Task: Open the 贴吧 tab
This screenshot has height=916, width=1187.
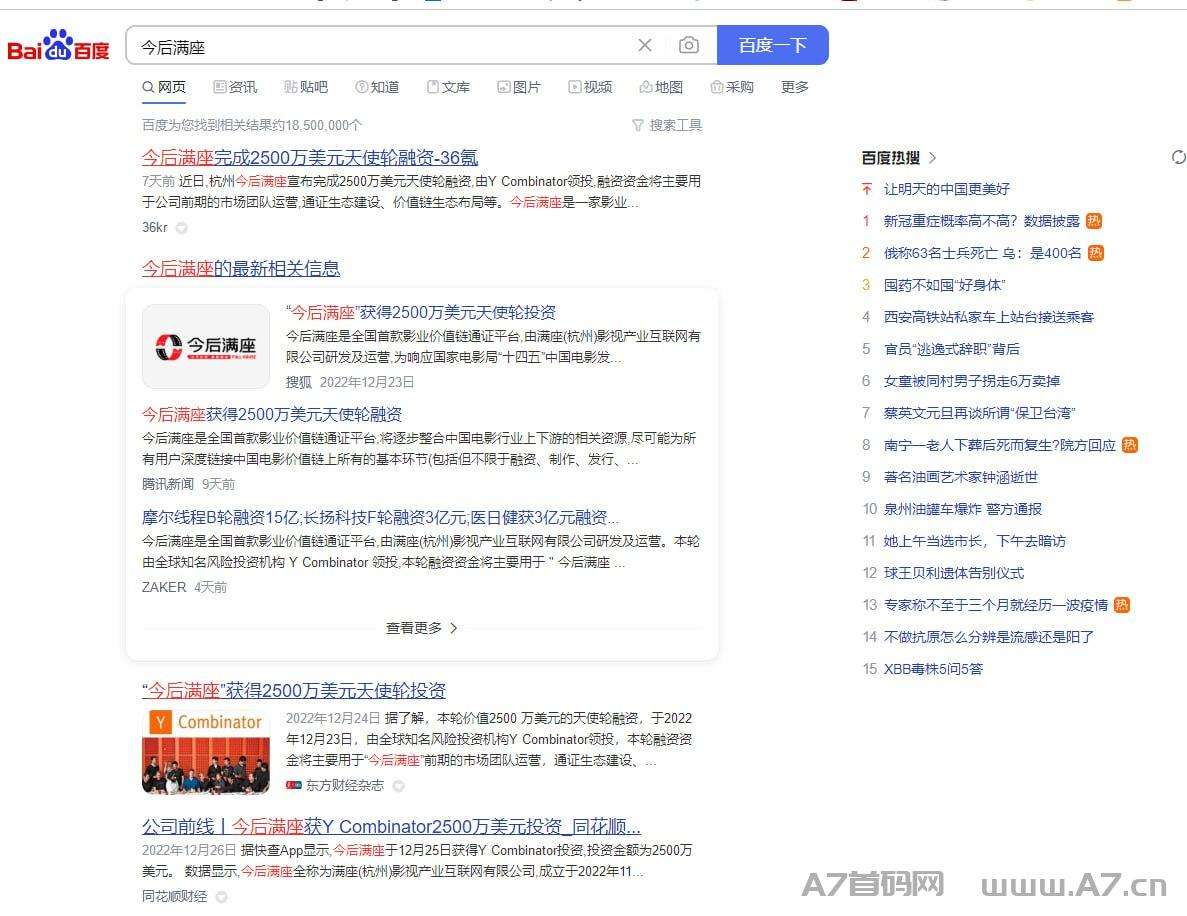Action: point(306,88)
